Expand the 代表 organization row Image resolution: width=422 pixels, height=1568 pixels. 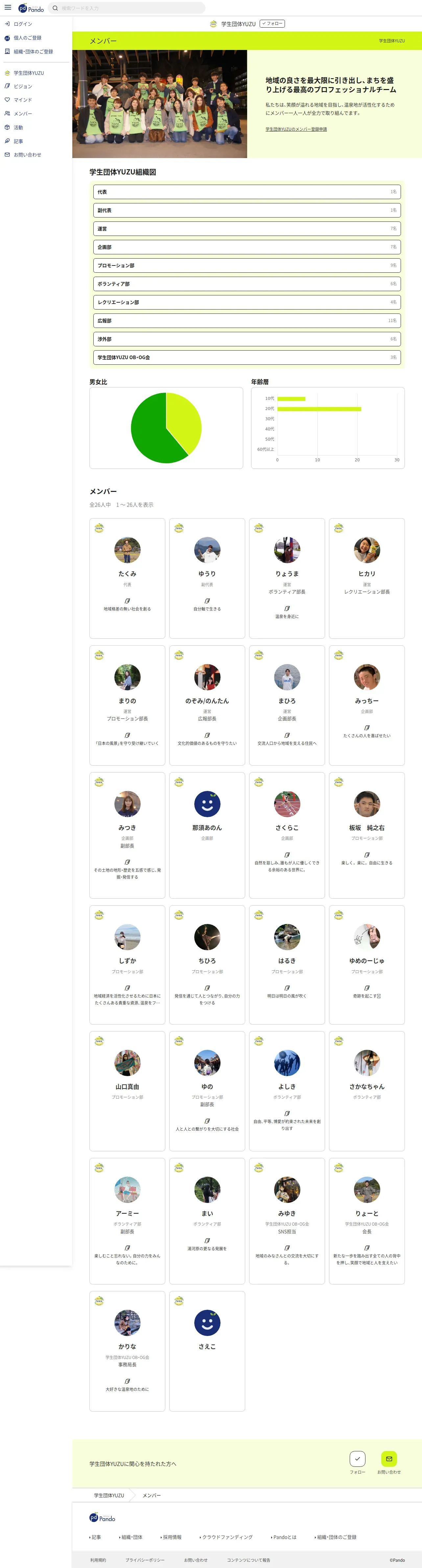pyautogui.click(x=246, y=192)
